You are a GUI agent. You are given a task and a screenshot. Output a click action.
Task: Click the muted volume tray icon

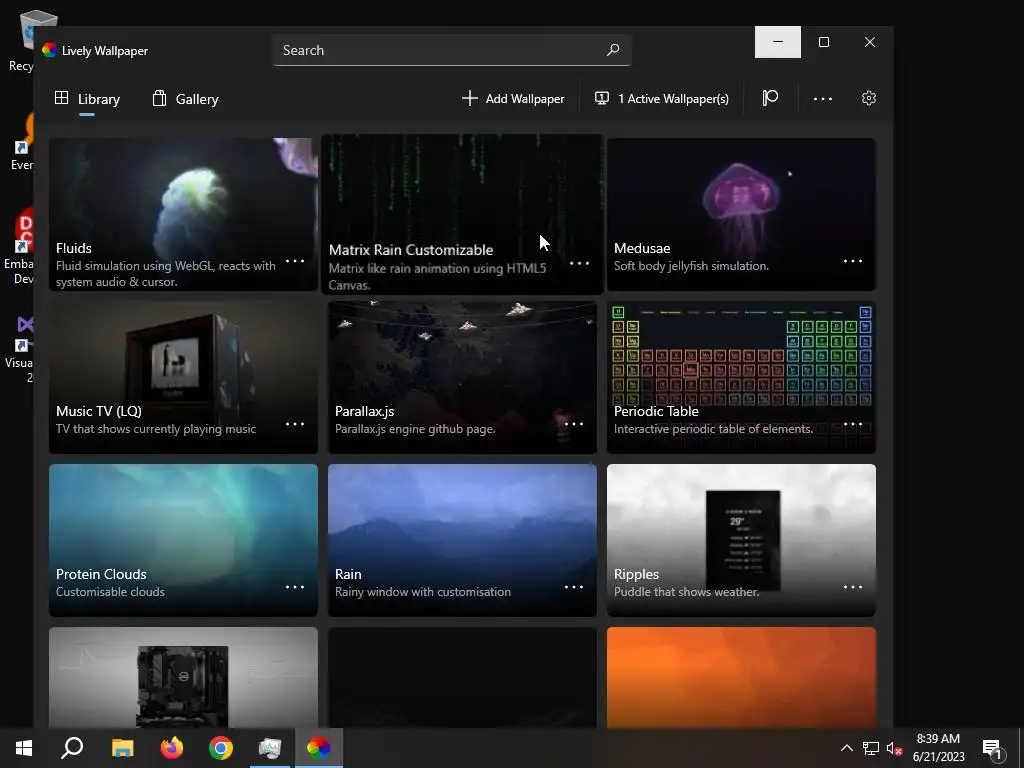894,748
